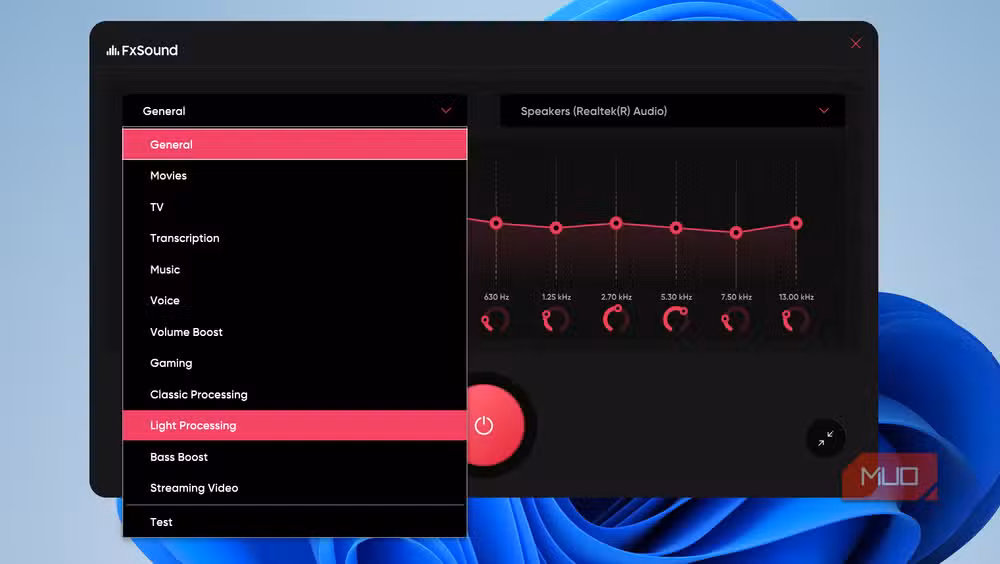Apply the Volume Boost preset
The width and height of the screenshot is (1000, 564).
295,332
